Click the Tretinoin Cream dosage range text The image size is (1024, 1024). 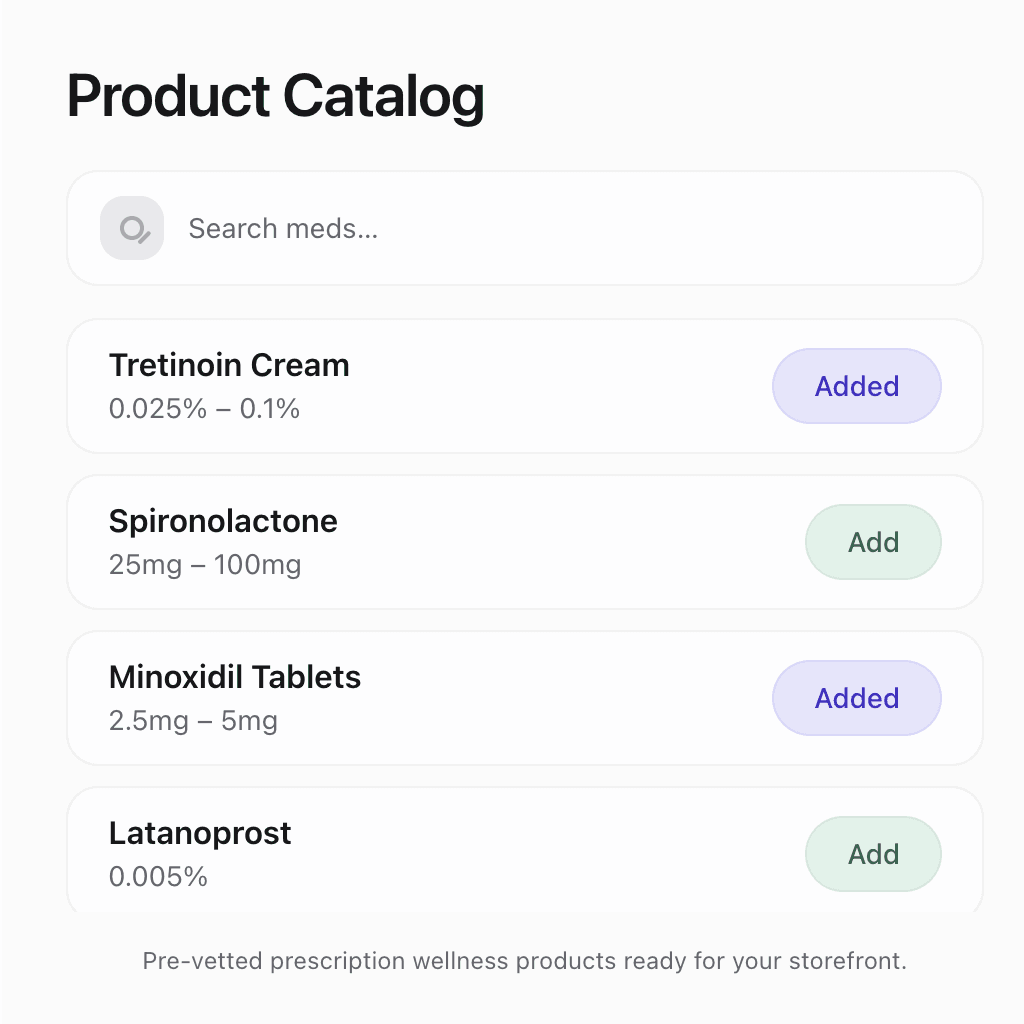click(x=204, y=409)
